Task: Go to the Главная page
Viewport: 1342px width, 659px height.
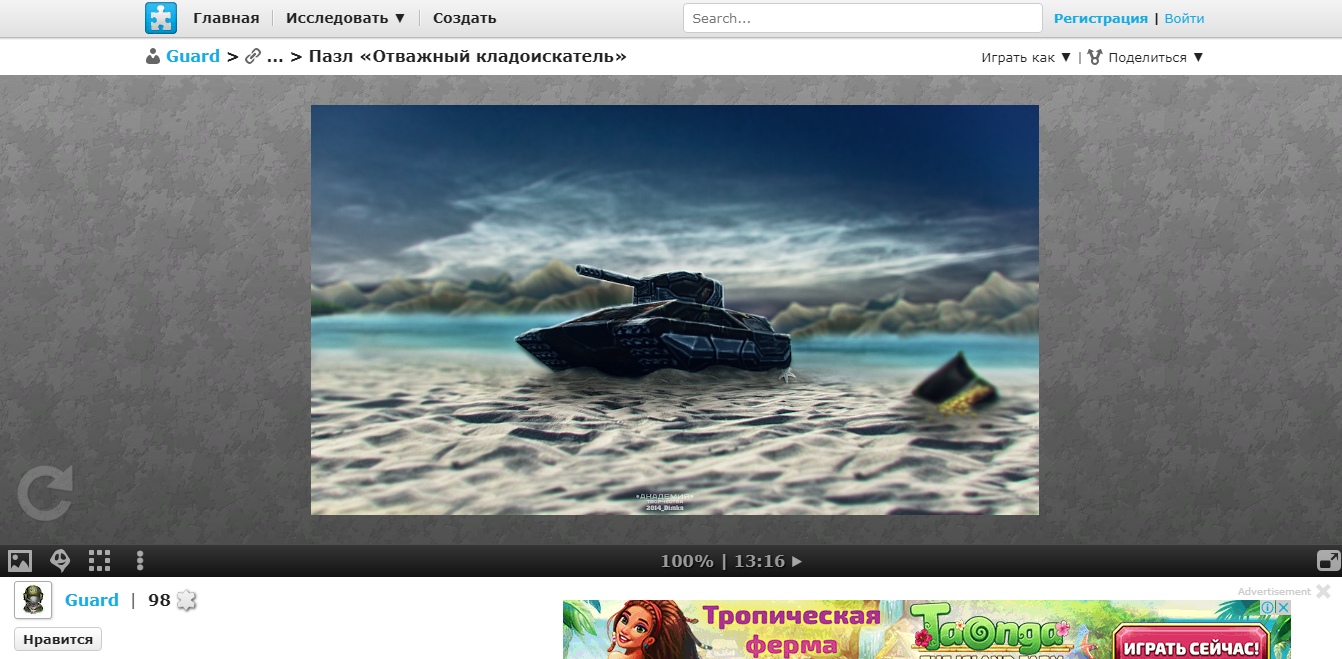Action: point(226,18)
